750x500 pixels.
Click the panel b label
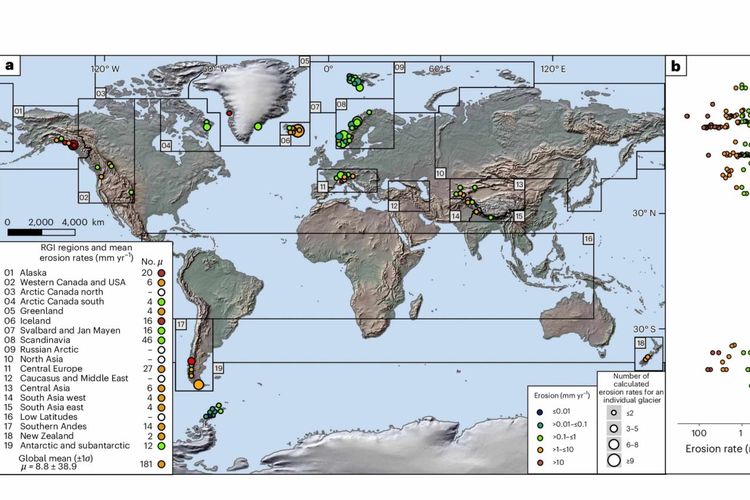point(677,67)
